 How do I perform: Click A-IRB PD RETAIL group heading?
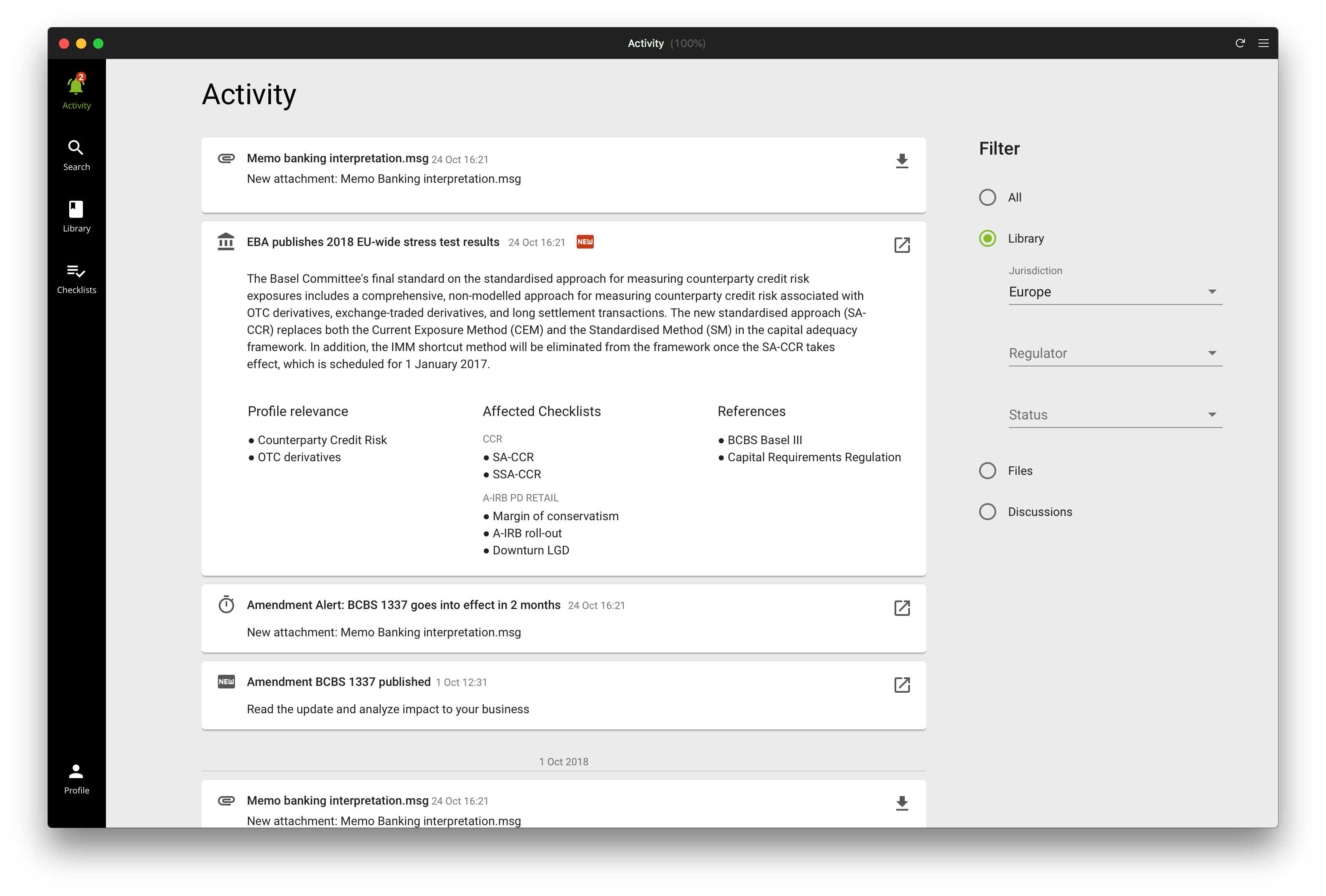point(520,498)
